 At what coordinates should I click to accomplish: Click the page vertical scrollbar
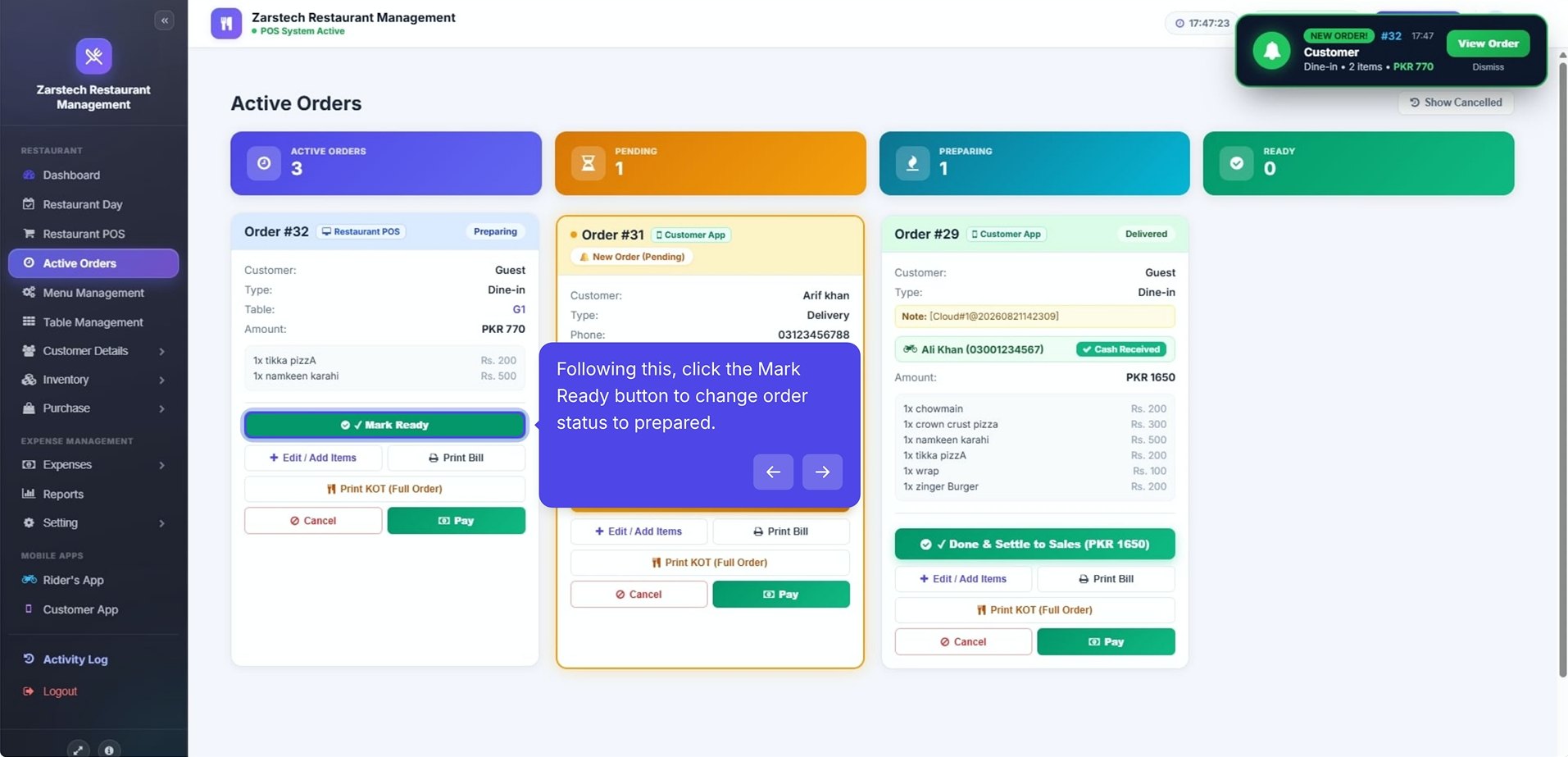point(1562,369)
